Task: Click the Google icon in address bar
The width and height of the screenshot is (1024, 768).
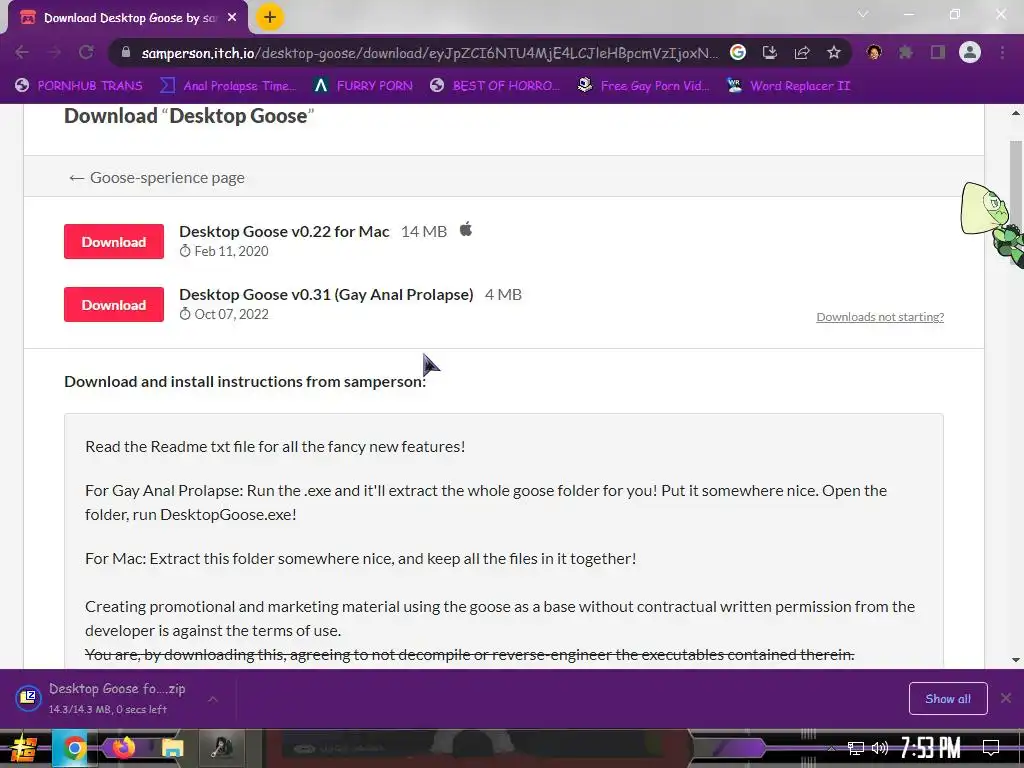Action: 738,52
